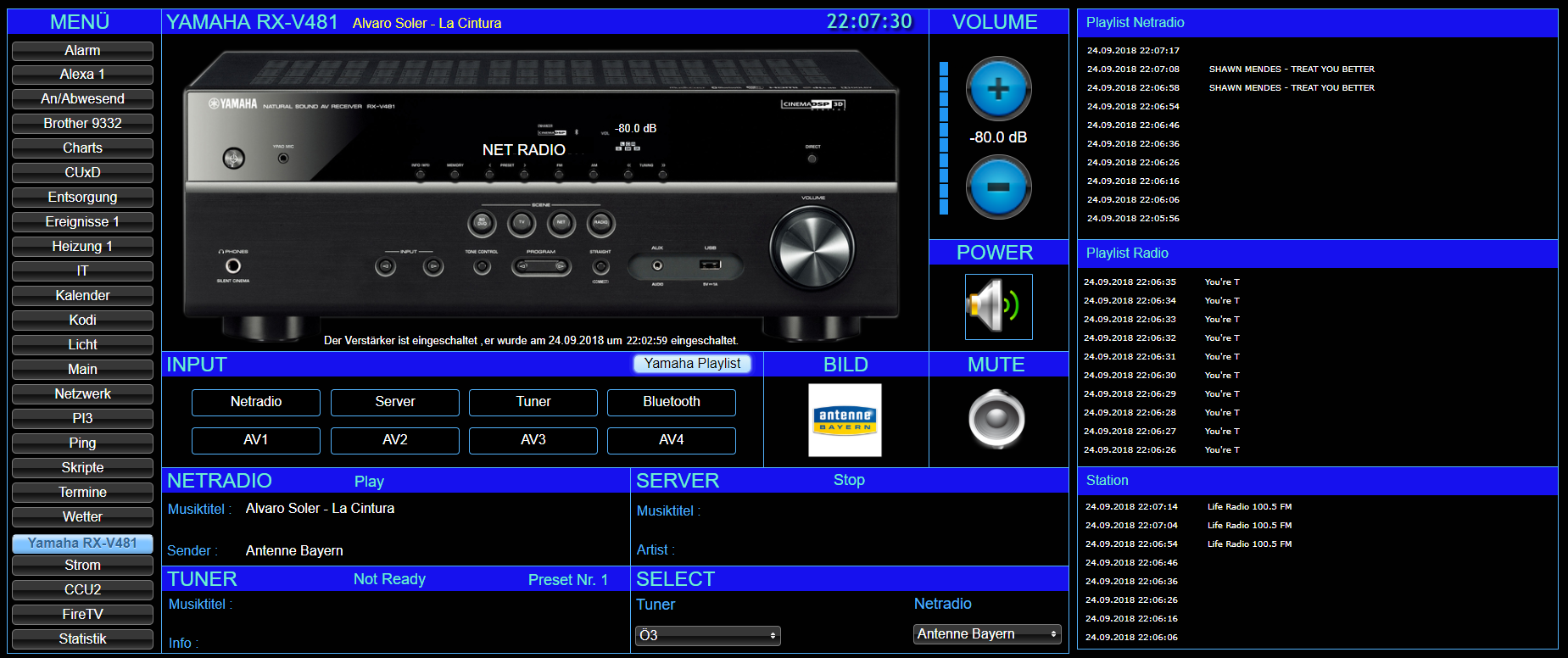The width and height of the screenshot is (1568, 658).
Task: Click Station entry Life Radio at 22:07:04
Action: (x=1188, y=526)
